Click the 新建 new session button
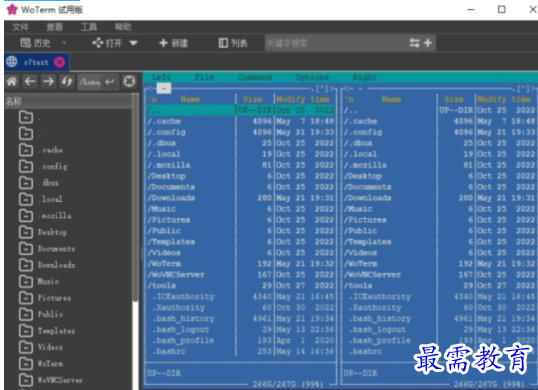The image size is (538, 390). pos(174,43)
